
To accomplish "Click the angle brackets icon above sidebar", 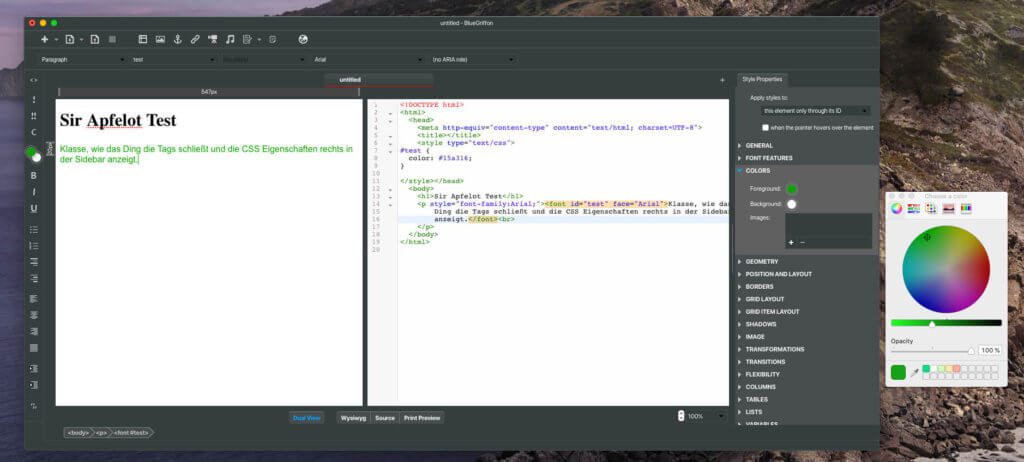I will coord(34,80).
